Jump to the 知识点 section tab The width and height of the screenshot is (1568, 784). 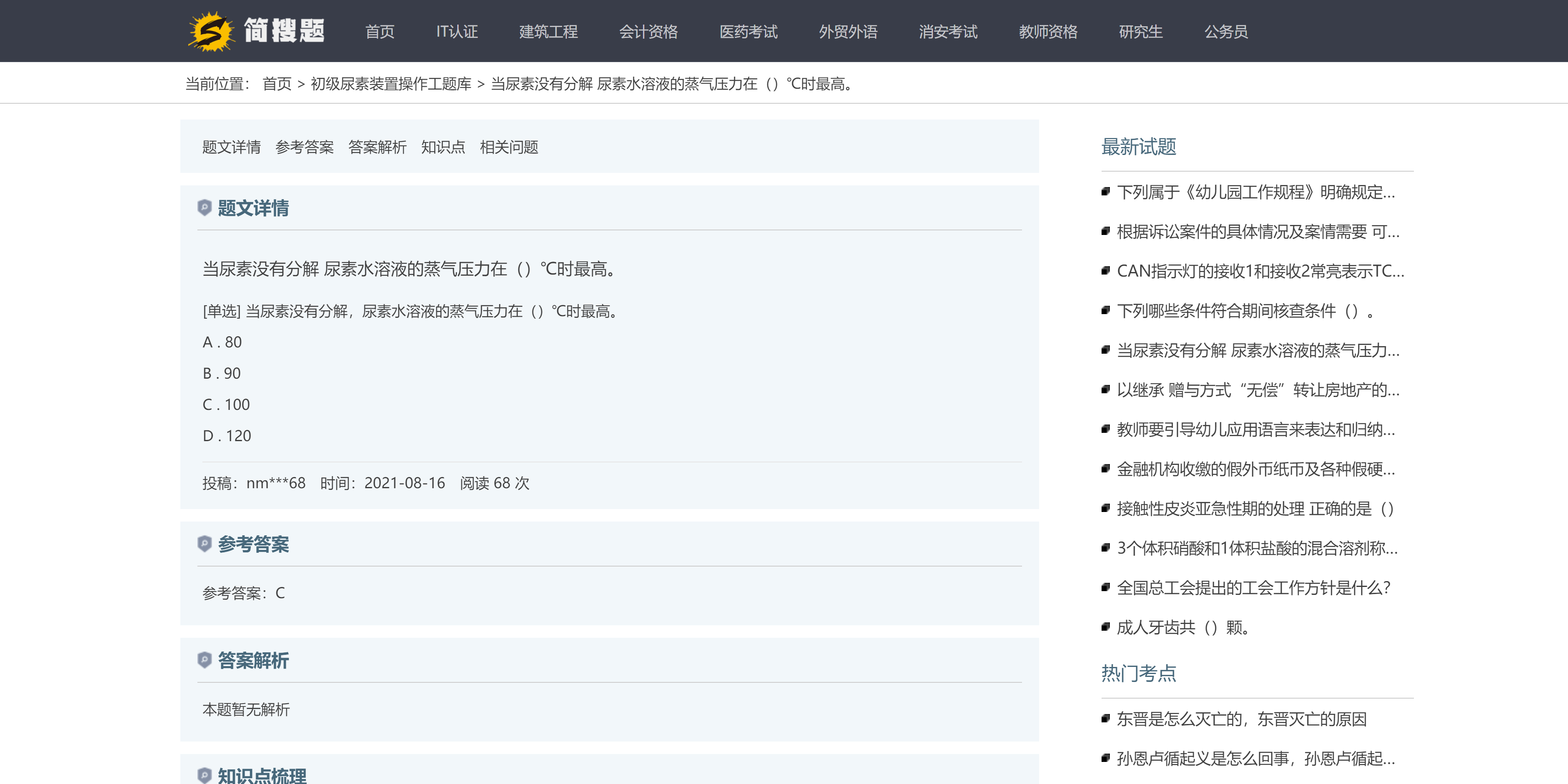click(443, 147)
